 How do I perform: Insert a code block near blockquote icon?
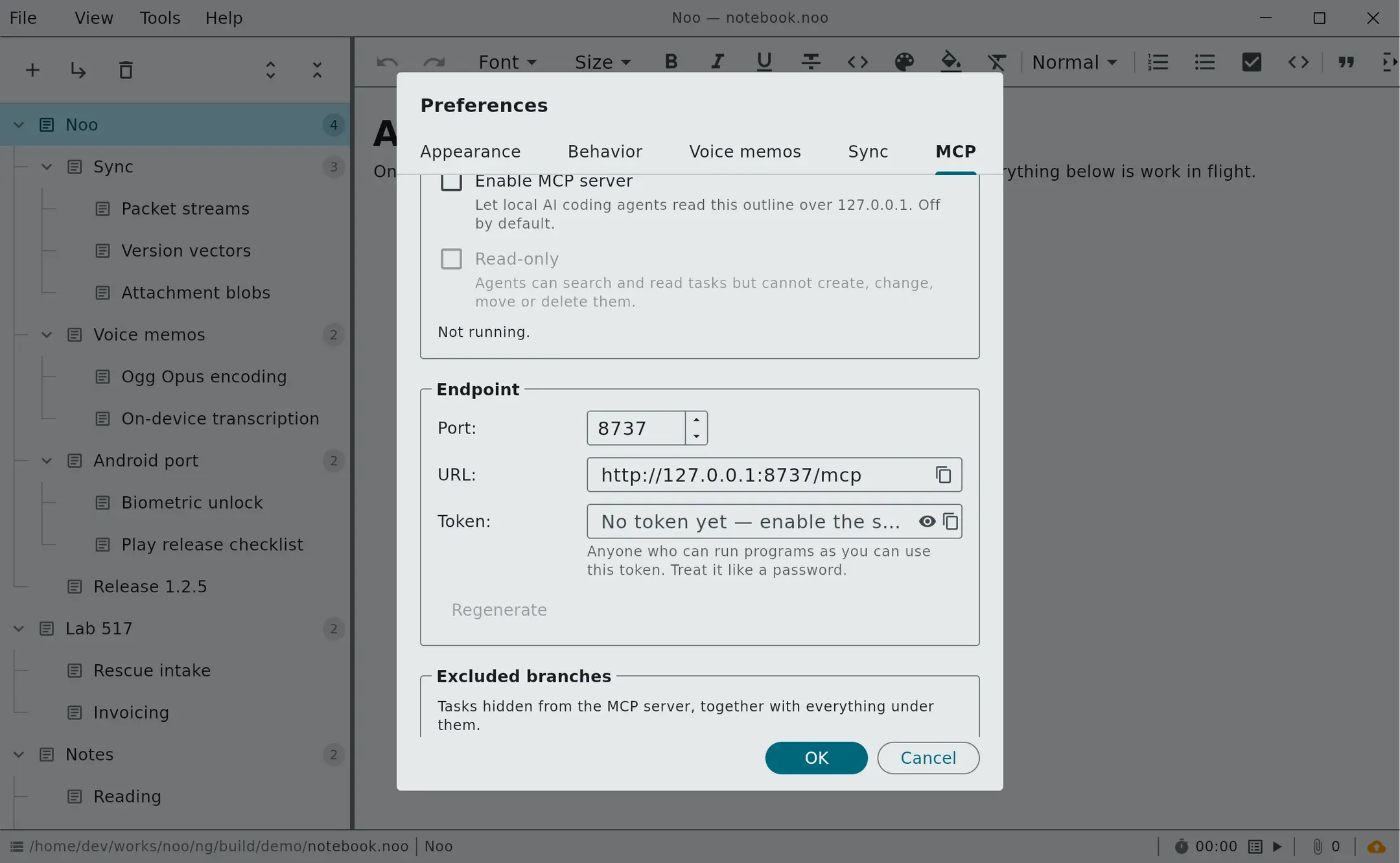(1298, 62)
